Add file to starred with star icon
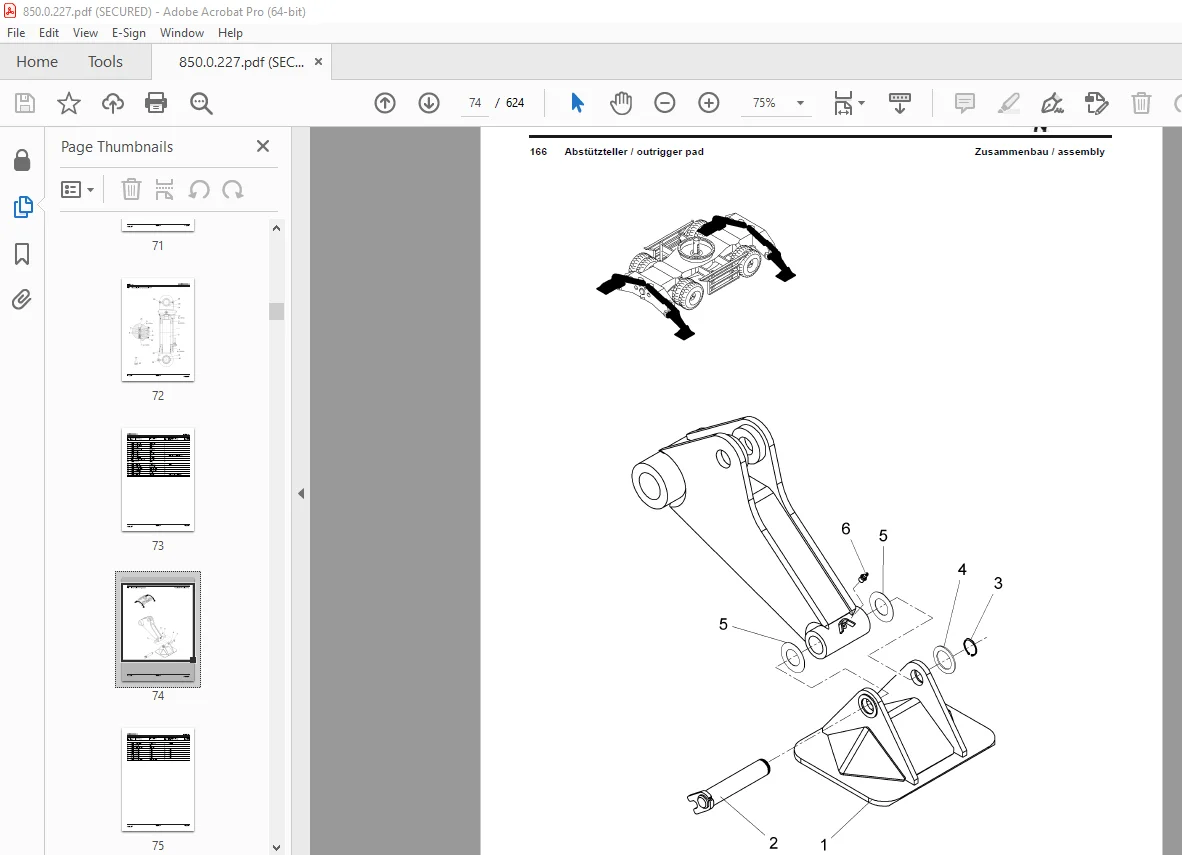 (x=69, y=103)
